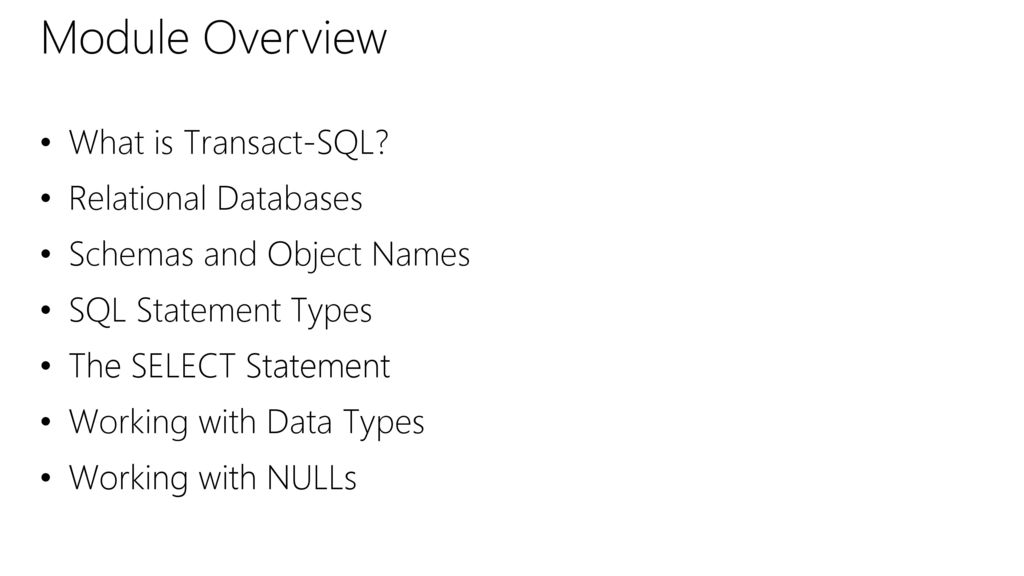Image resolution: width=1024 pixels, height=576 pixels.
Task: Click the word "Databases" in second bullet
Action: pyautogui.click(x=289, y=198)
